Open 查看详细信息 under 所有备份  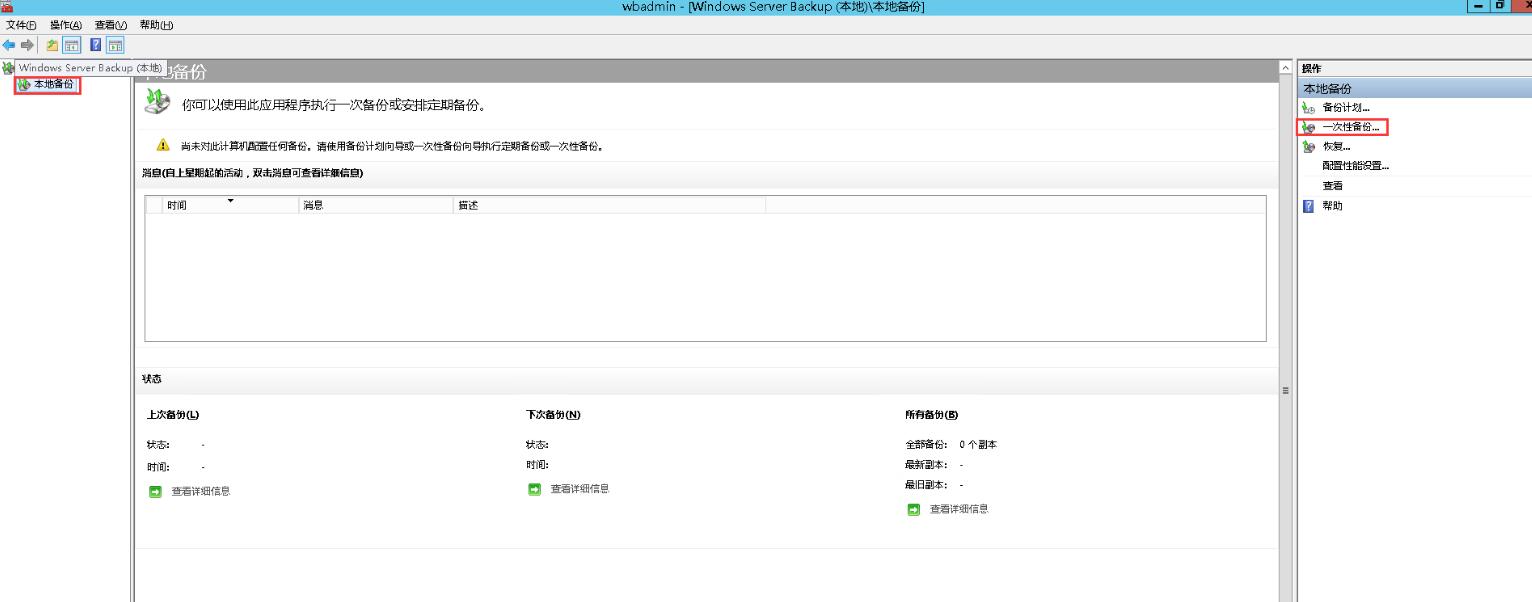click(x=959, y=509)
